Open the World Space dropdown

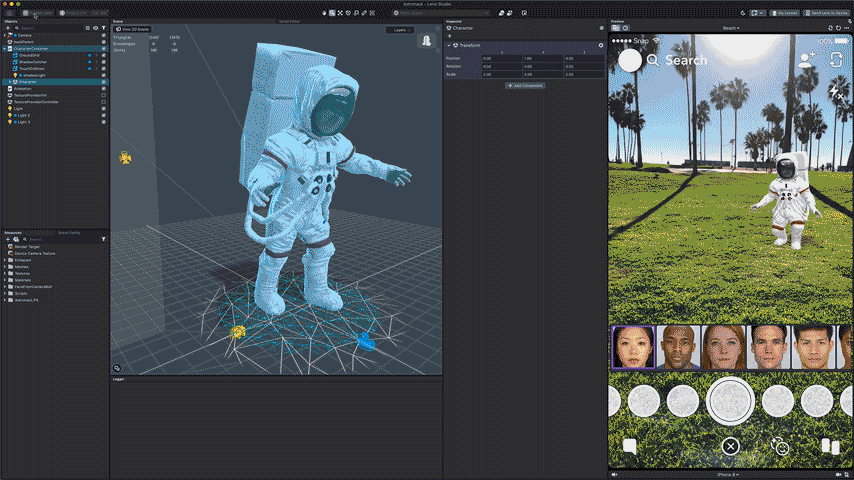pyautogui.click(x=441, y=13)
